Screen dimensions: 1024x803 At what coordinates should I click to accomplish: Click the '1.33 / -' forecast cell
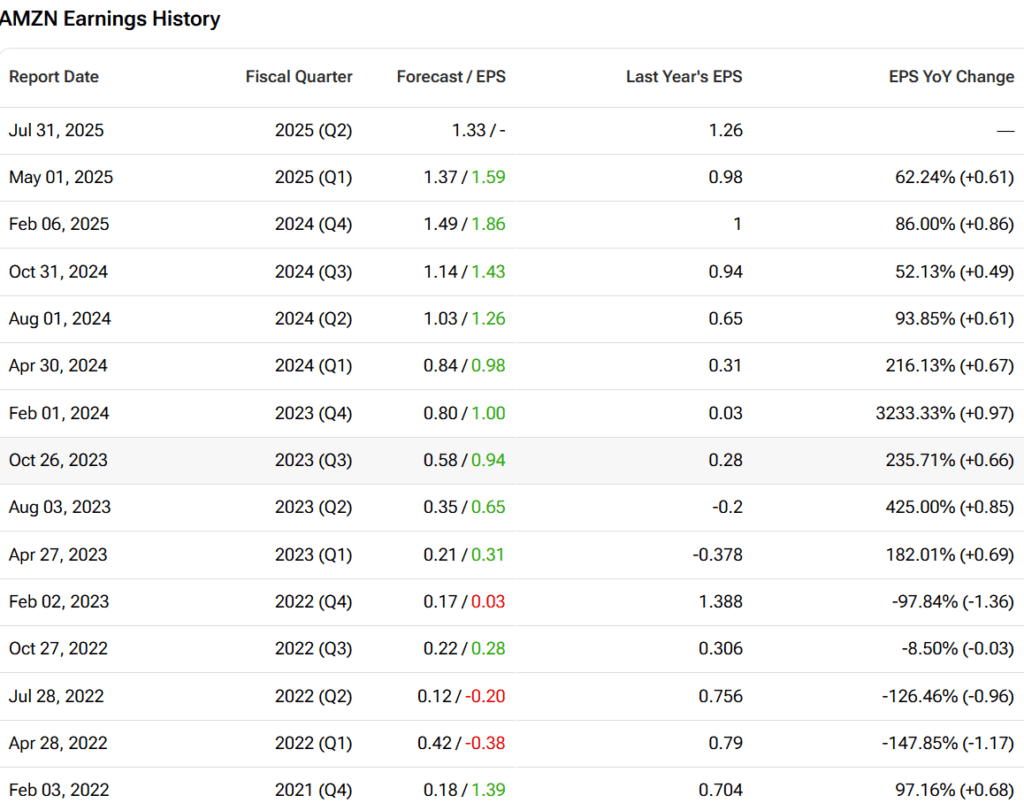[479, 131]
